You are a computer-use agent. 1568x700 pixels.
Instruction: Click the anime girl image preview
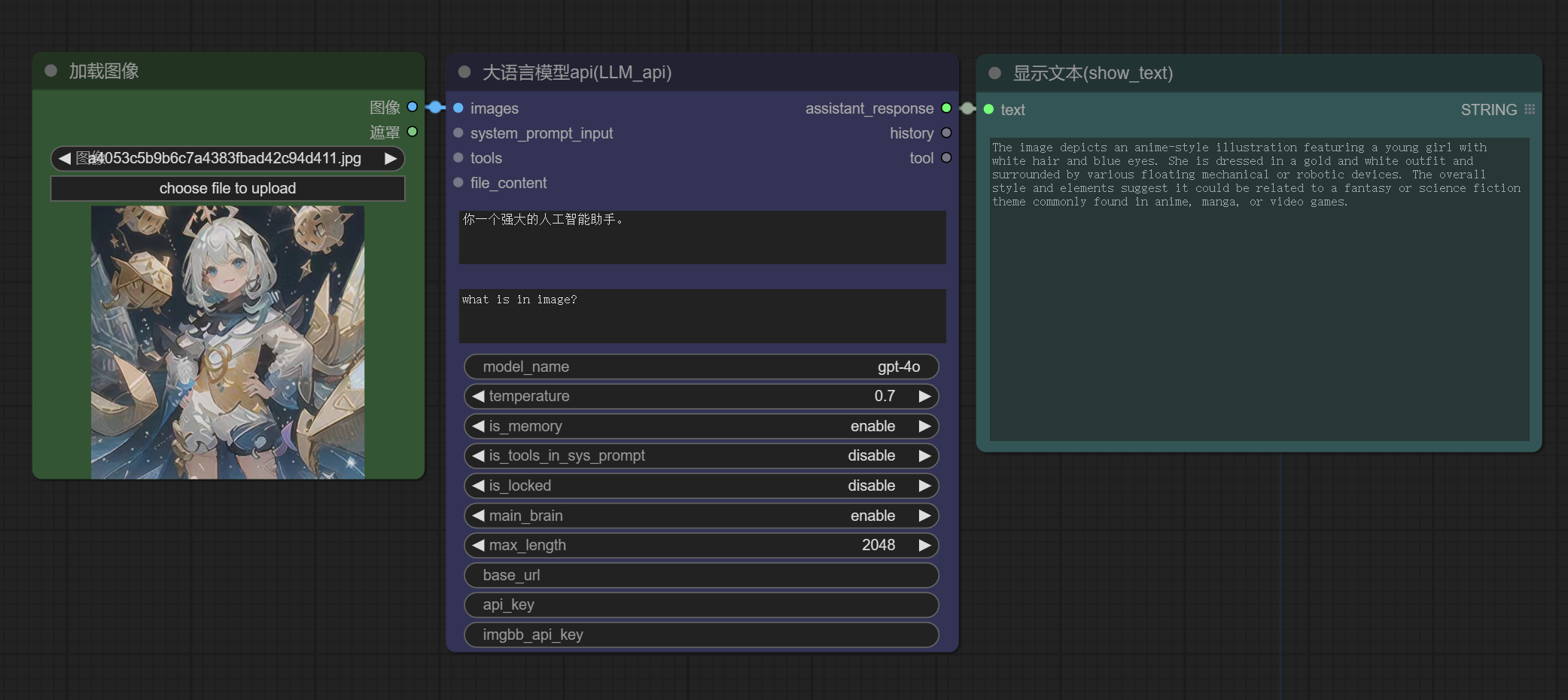227,342
